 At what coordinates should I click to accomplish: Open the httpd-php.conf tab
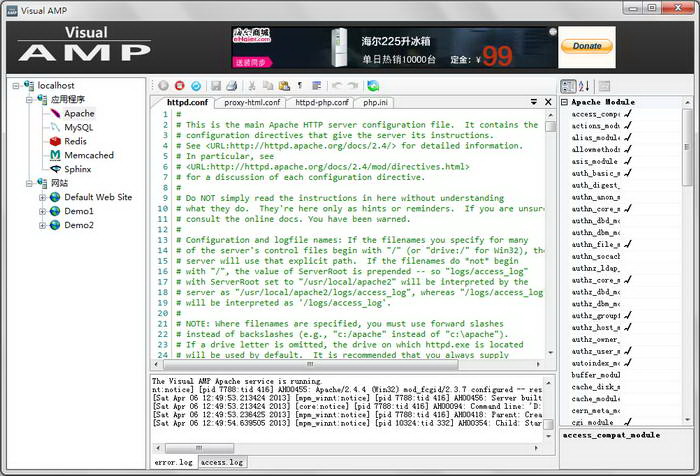pyautogui.click(x=321, y=103)
